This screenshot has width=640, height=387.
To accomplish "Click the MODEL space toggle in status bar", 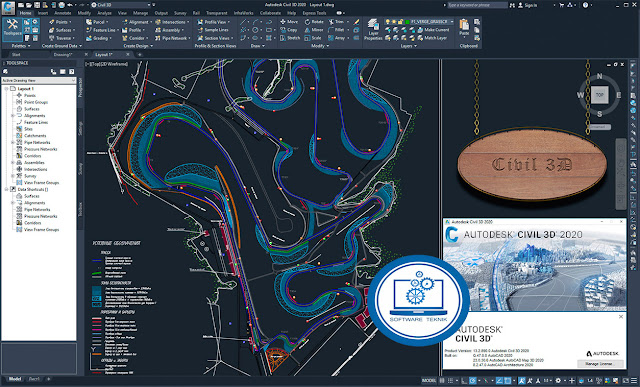I will (429, 380).
